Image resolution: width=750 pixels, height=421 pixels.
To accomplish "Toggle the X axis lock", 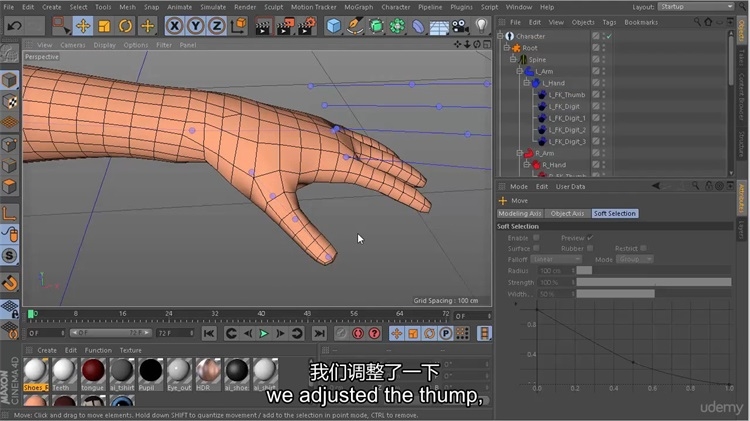I will coord(175,25).
